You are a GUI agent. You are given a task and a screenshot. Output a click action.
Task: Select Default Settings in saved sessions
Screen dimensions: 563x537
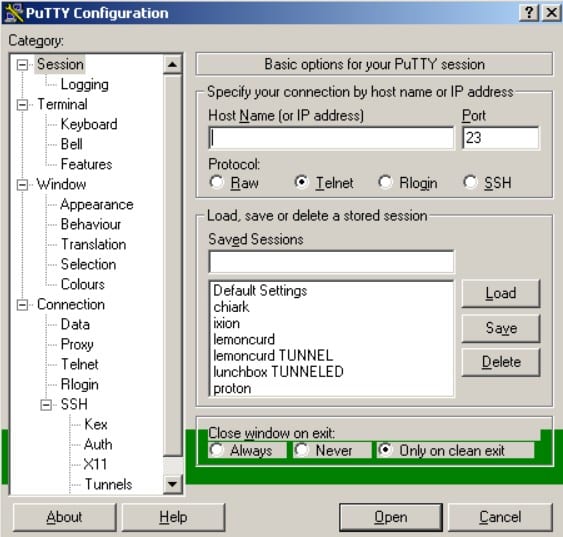[260, 290]
